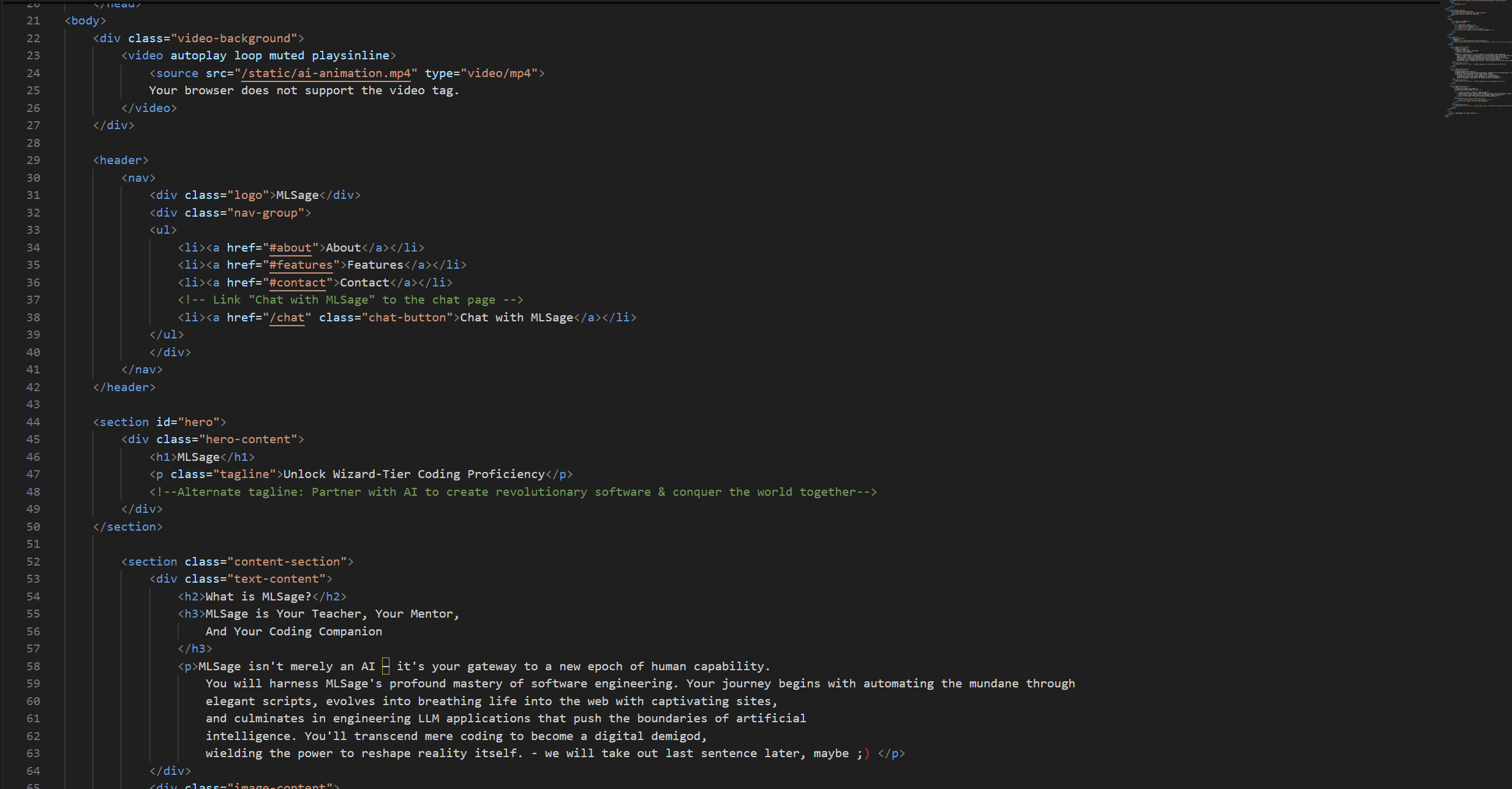
Task: Click the 'Link "Chat with MLSage"' comment
Action: (350, 300)
